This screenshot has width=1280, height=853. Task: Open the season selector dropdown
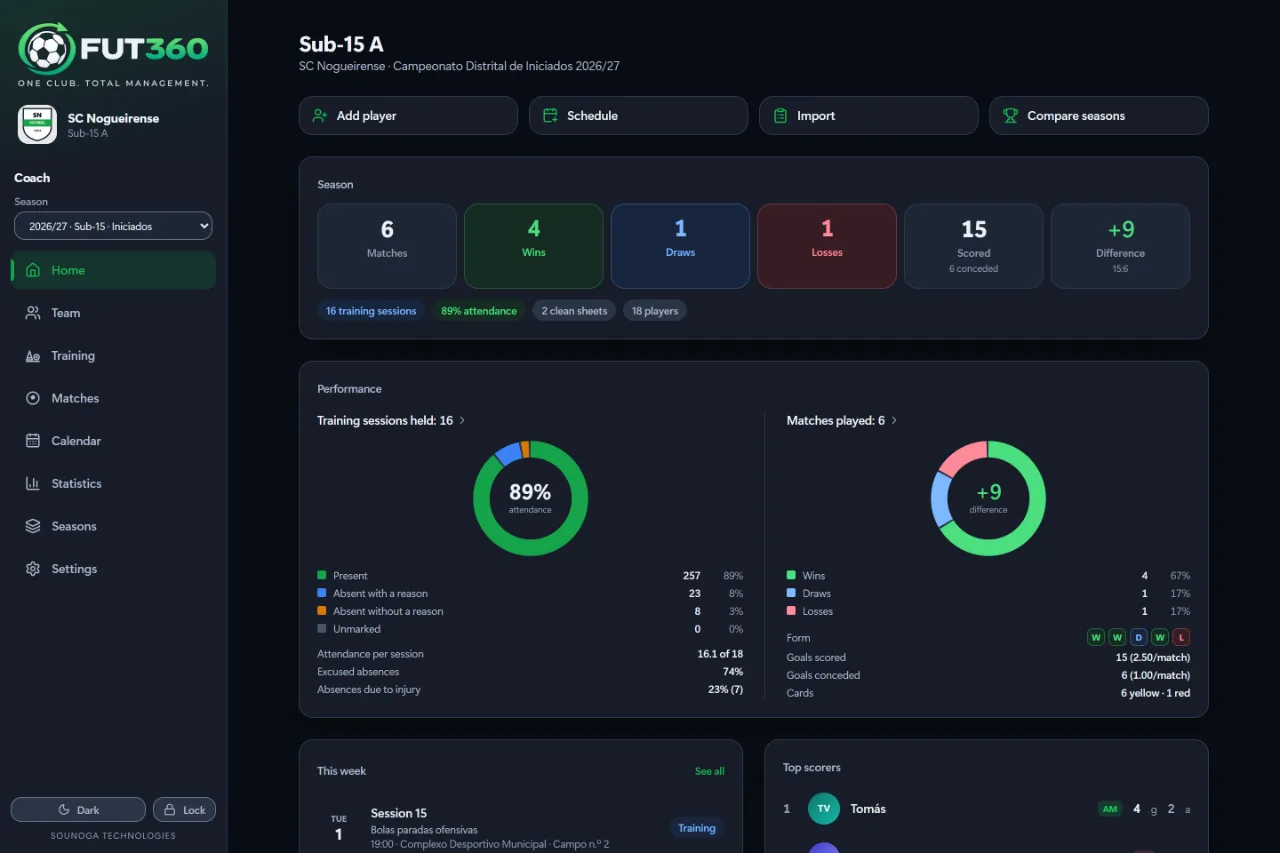pos(113,226)
